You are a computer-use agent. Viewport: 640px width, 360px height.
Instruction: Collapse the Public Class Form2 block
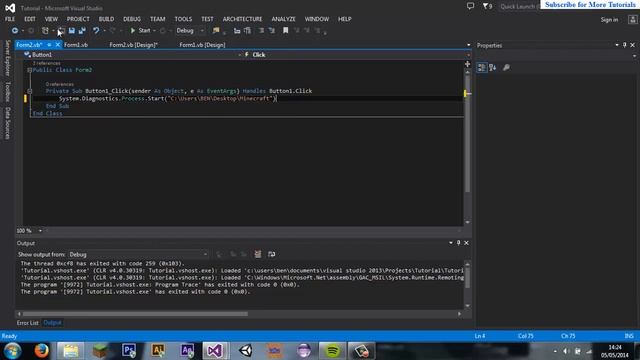29,70
